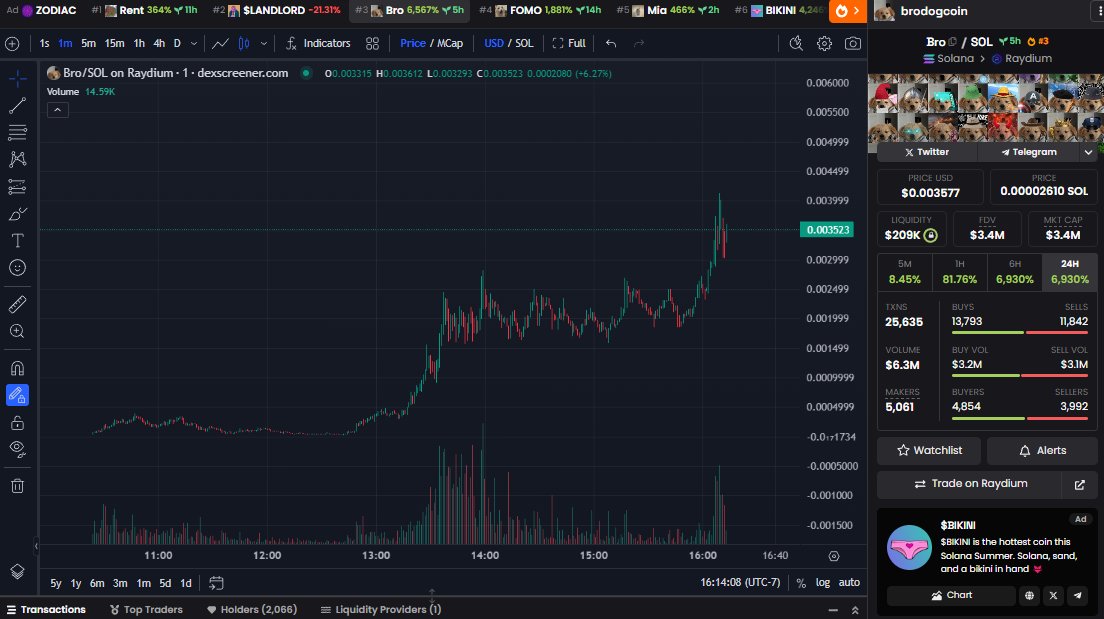This screenshot has height=619, width=1104.
Task: Select the 1h timeframe
Action: [139, 44]
